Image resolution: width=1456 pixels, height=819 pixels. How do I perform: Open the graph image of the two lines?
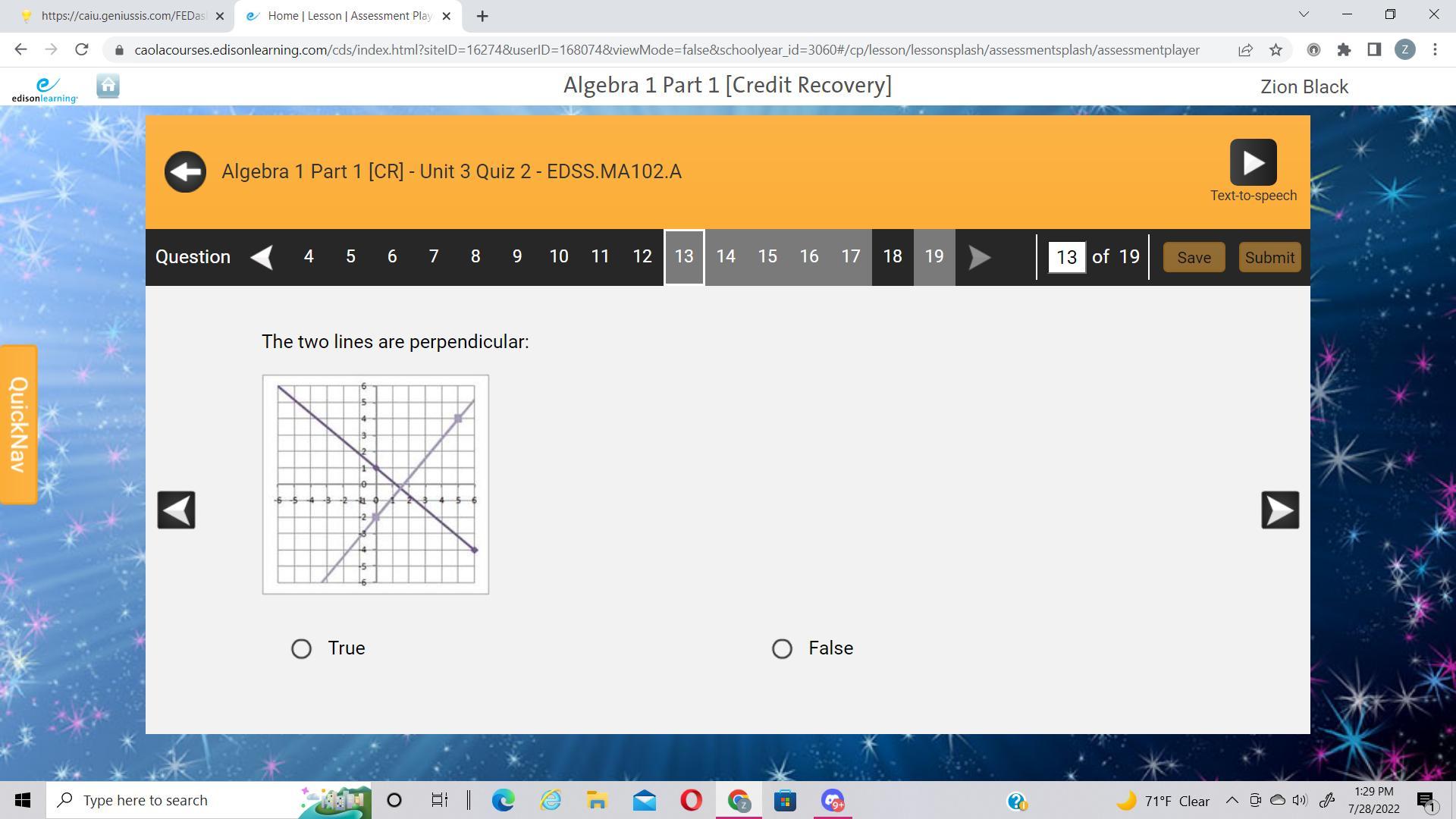coord(375,484)
